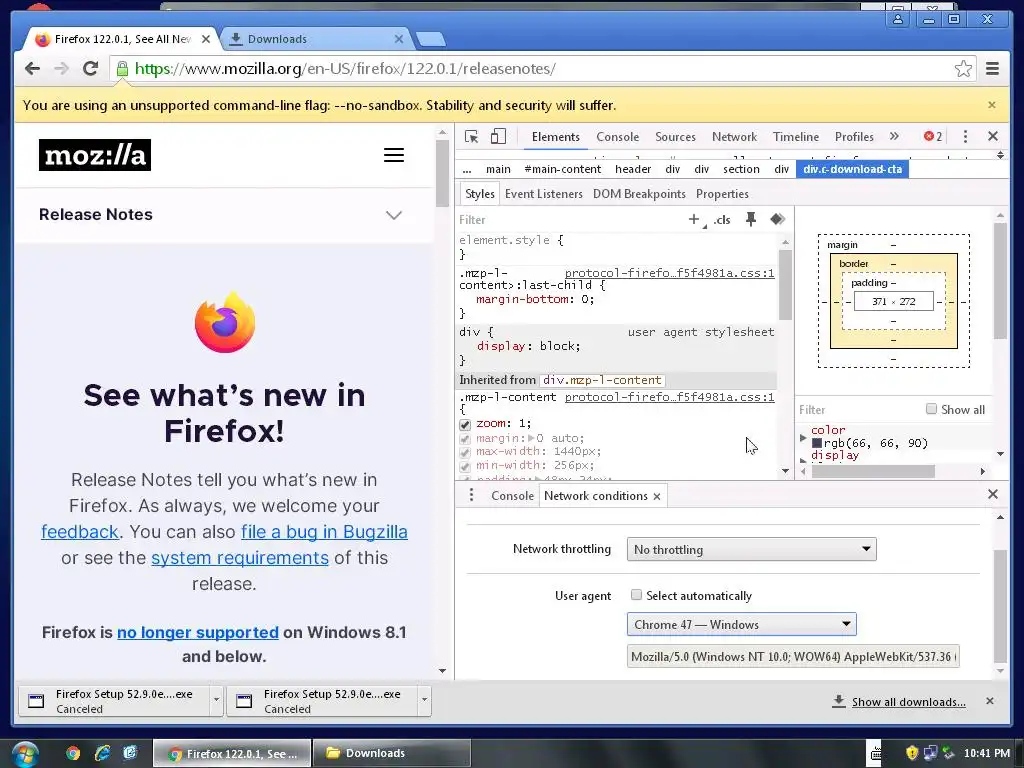Switch to the Sources tab
This screenshot has width=1024, height=768.
click(x=675, y=136)
